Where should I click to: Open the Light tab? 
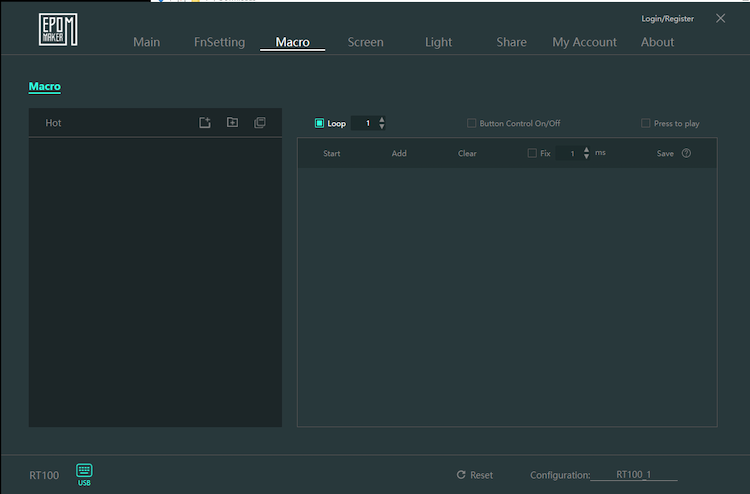(438, 42)
